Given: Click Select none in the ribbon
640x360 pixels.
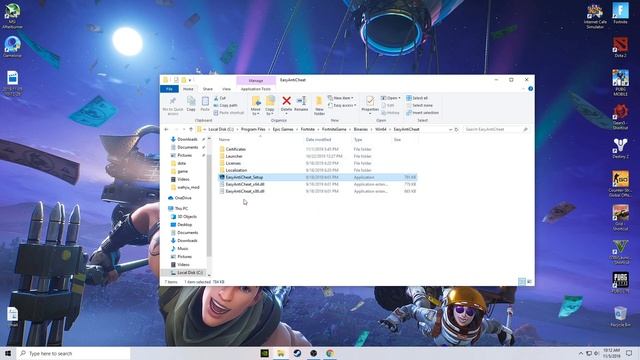Looking at the screenshot, I should pos(419,105).
